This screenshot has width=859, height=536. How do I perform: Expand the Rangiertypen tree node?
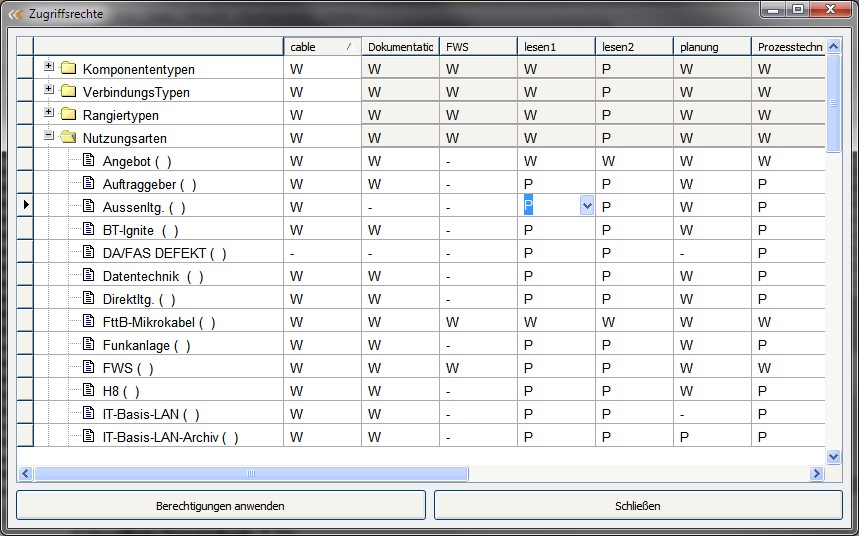49,112
